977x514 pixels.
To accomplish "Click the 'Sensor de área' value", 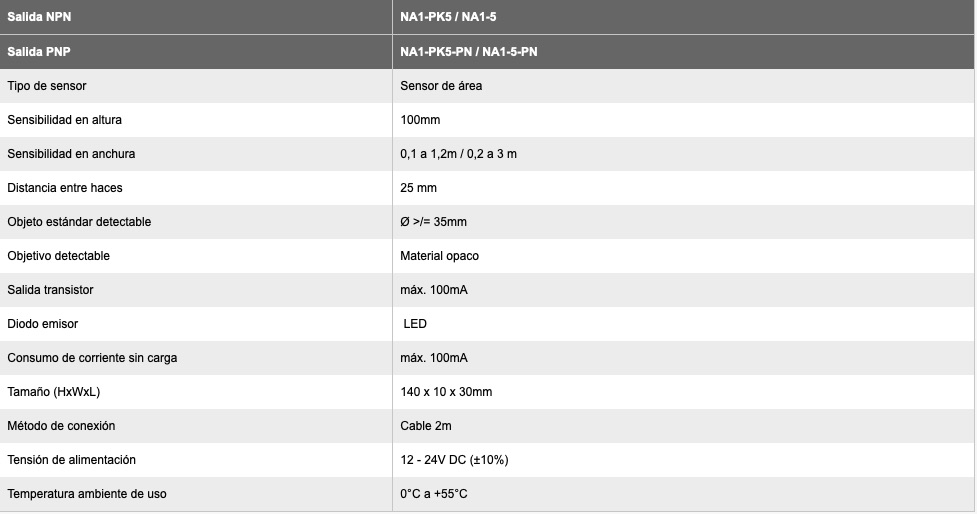I will [441, 86].
